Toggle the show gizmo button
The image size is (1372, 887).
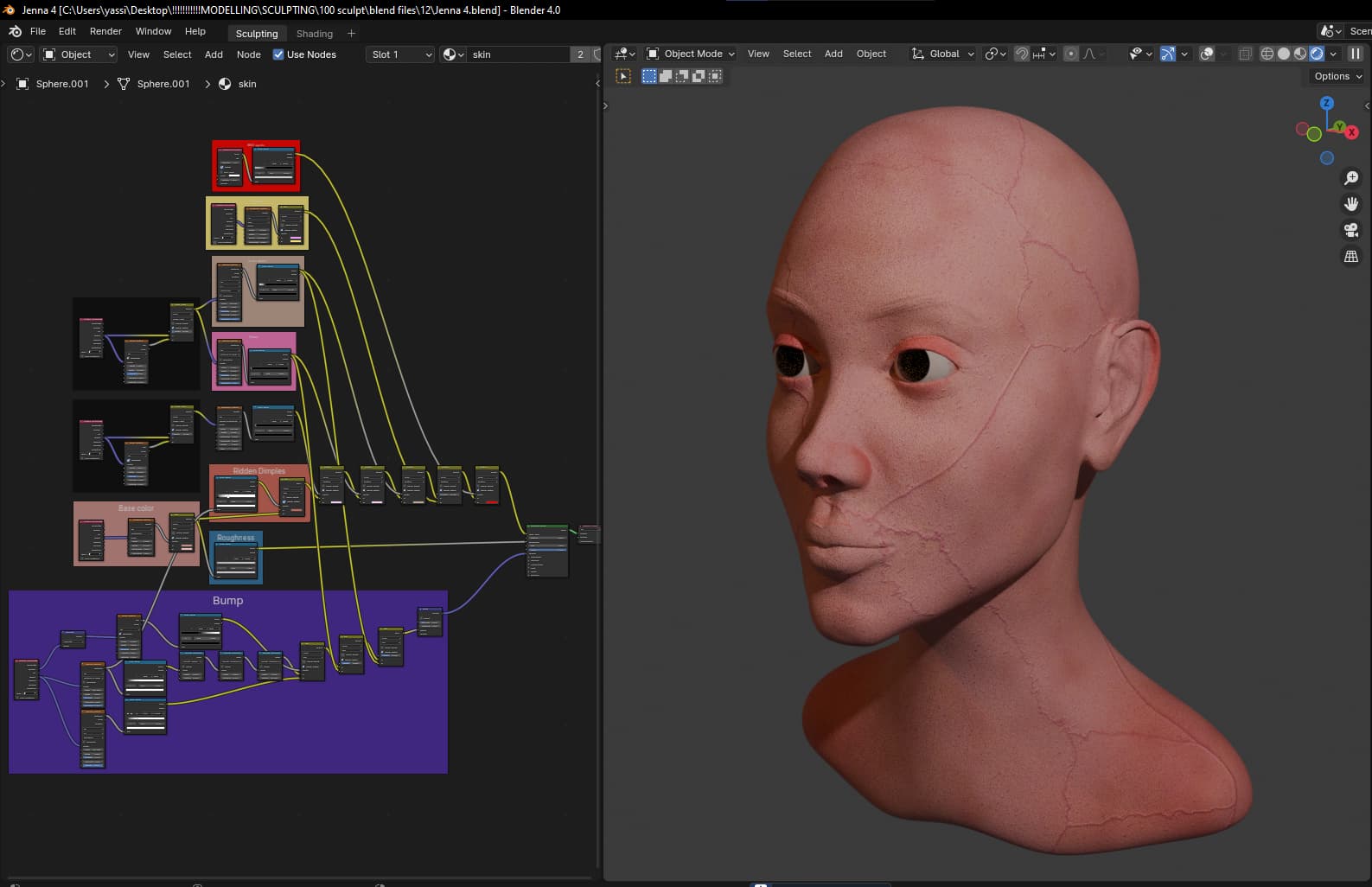1167,54
